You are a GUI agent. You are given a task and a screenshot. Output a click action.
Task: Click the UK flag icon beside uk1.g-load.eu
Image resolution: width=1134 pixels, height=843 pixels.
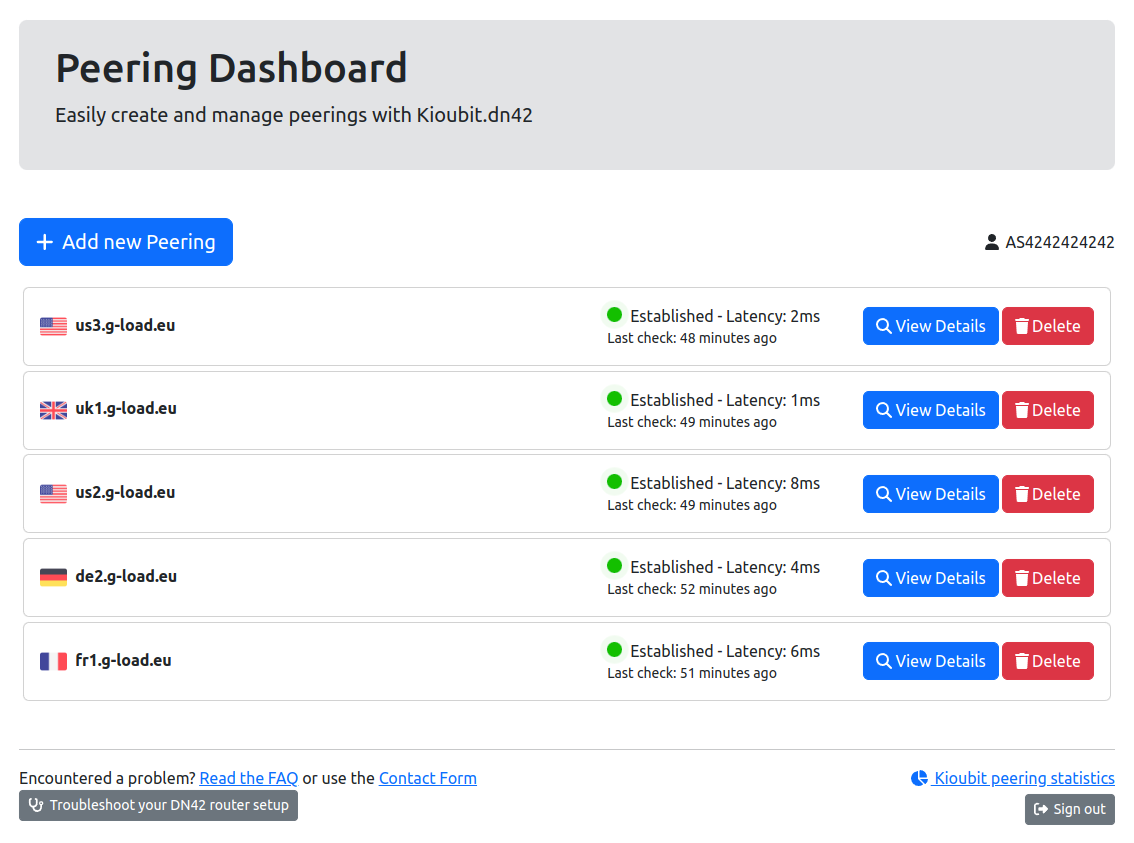click(x=53, y=410)
